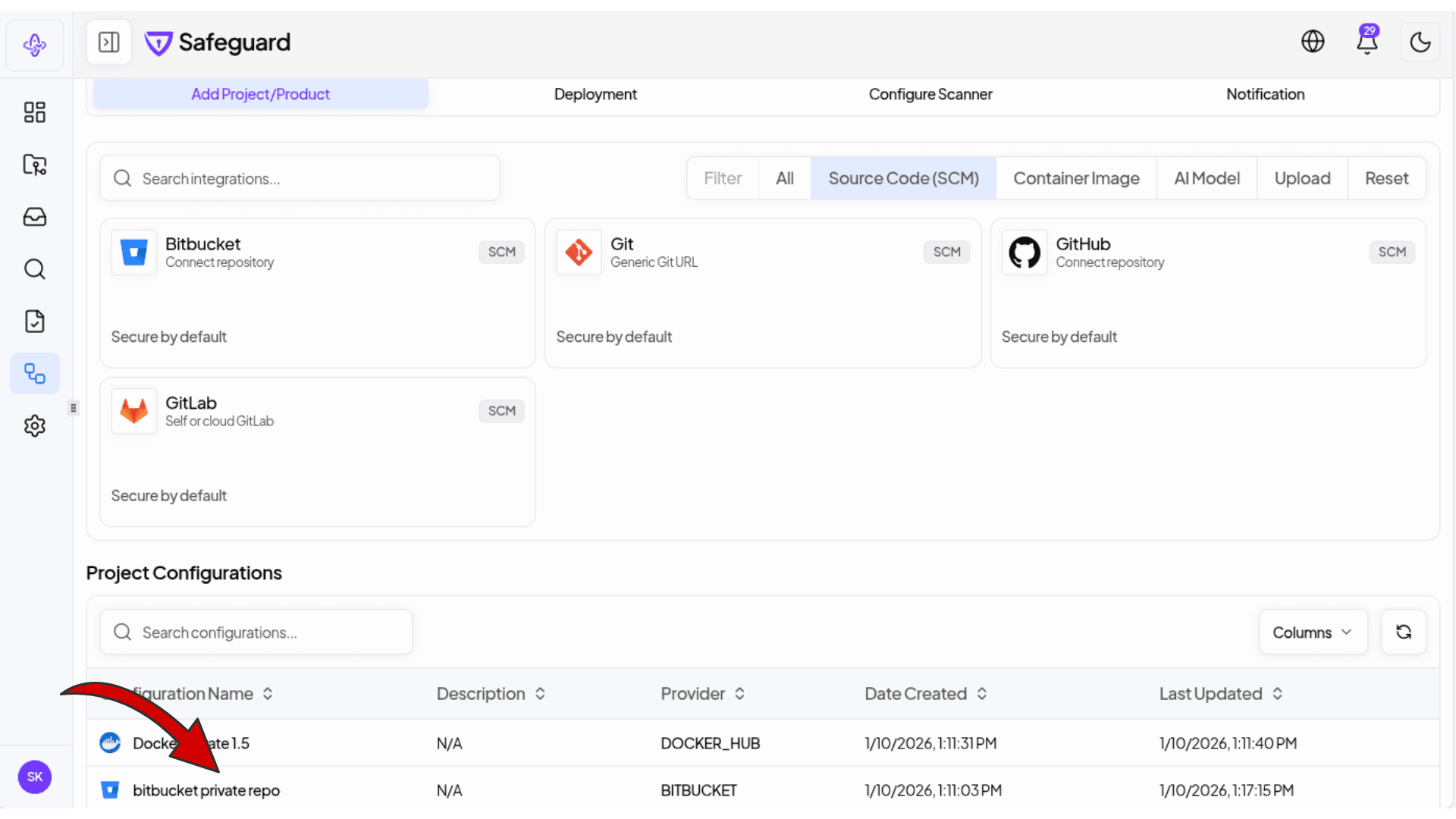Click the Reset filter button

pyautogui.click(x=1386, y=178)
